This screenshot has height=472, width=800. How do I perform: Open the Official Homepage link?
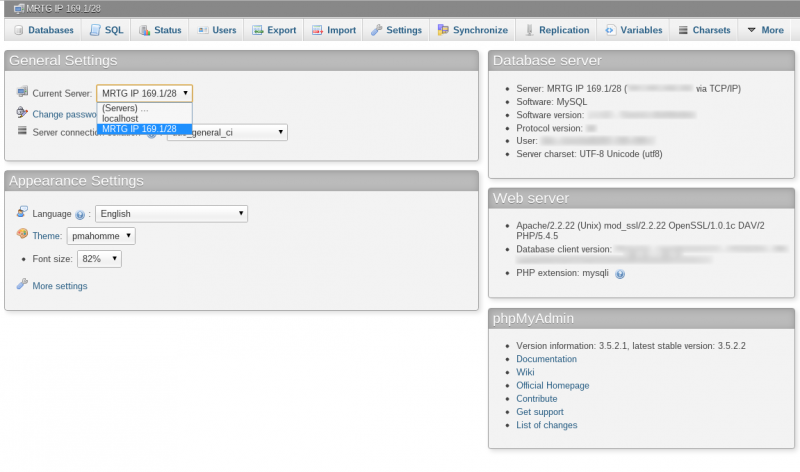coord(553,385)
